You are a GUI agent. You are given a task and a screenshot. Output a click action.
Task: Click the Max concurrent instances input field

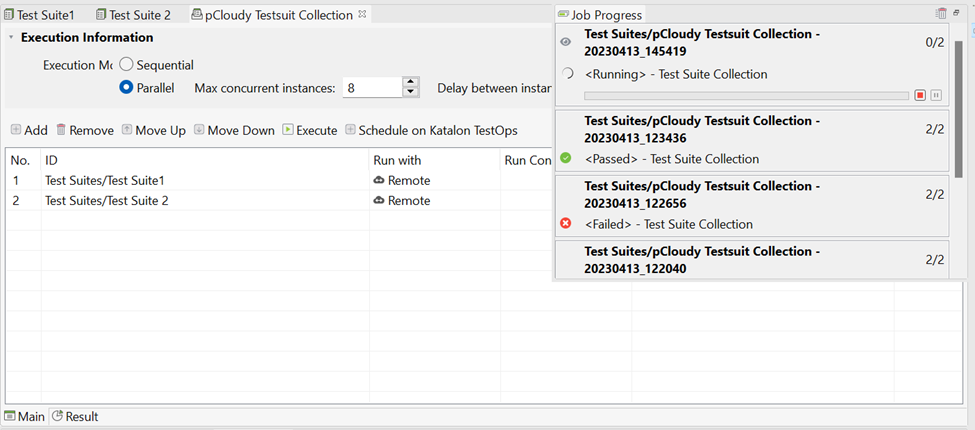tap(370, 88)
